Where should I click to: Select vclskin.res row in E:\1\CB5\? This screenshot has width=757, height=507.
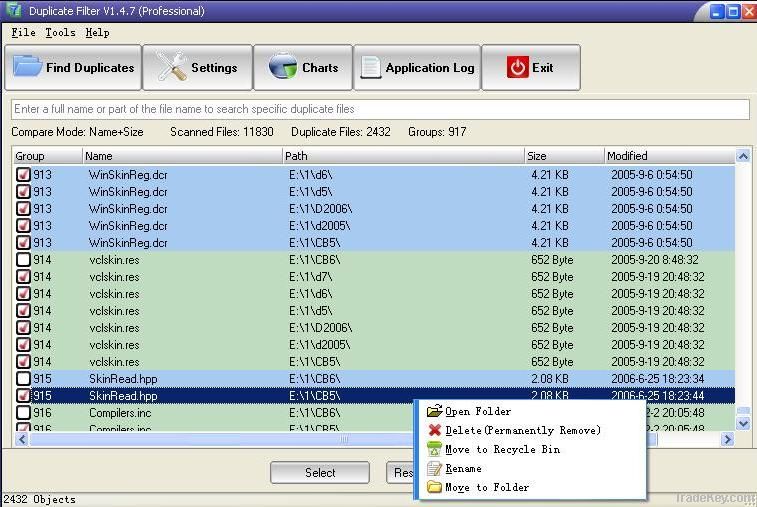374,362
